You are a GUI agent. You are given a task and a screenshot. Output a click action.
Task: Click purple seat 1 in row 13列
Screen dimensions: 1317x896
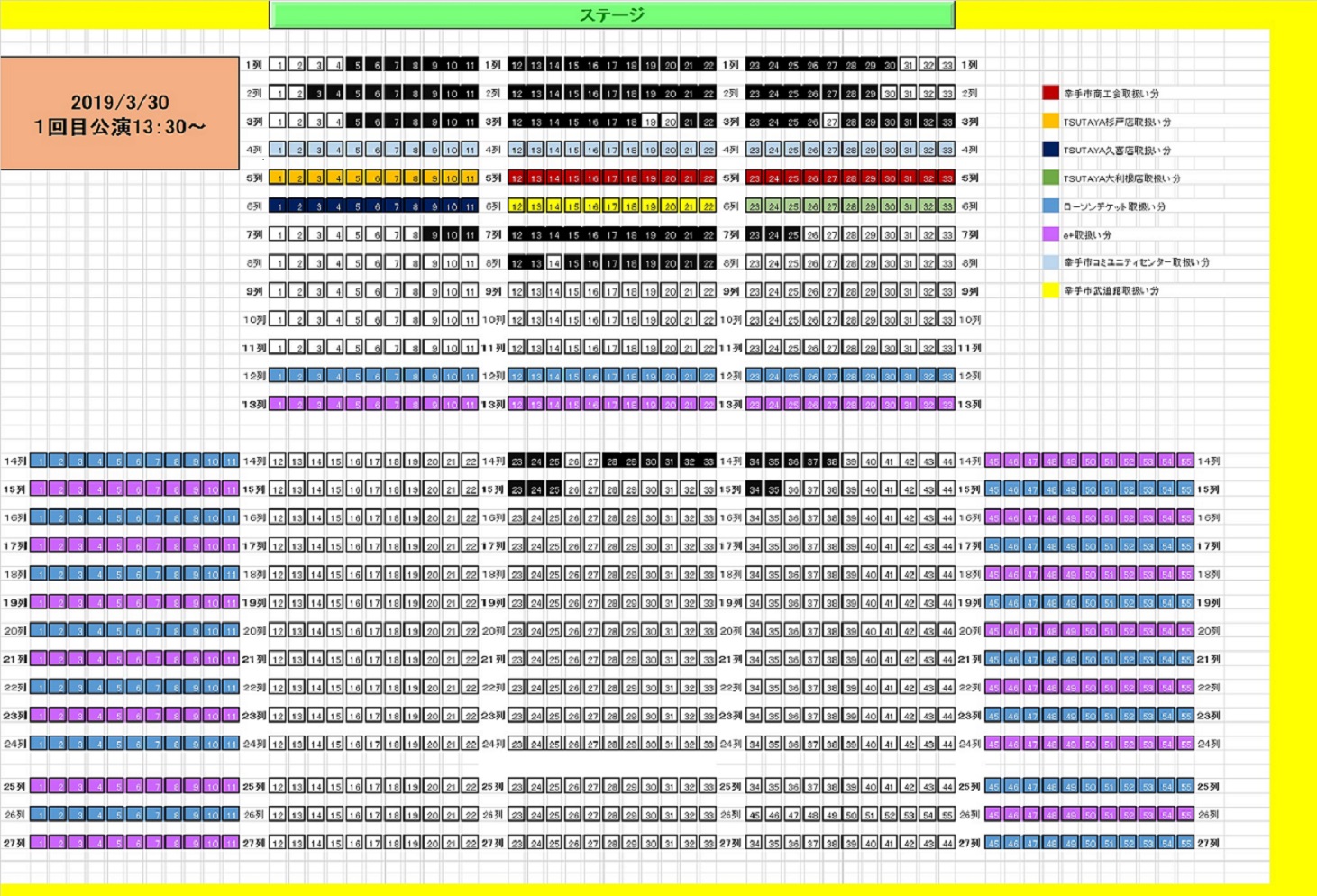[278, 405]
